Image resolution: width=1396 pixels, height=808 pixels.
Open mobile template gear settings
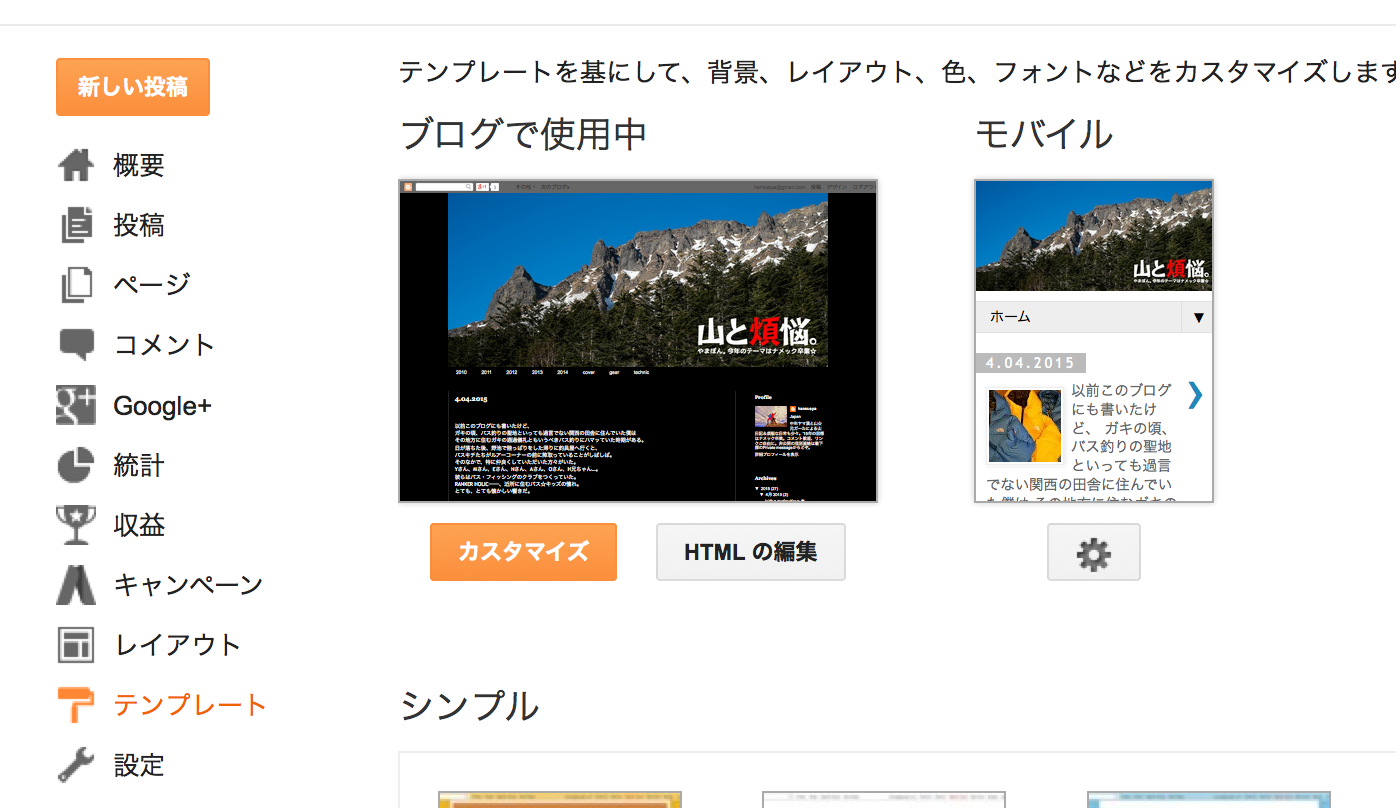pyautogui.click(x=1094, y=552)
